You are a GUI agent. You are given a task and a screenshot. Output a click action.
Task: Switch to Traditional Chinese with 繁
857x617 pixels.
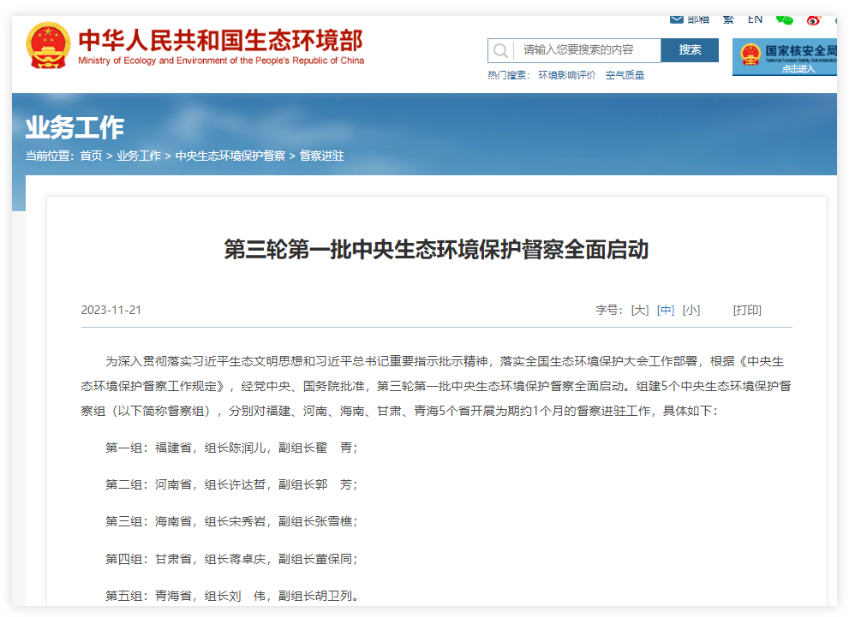728,19
